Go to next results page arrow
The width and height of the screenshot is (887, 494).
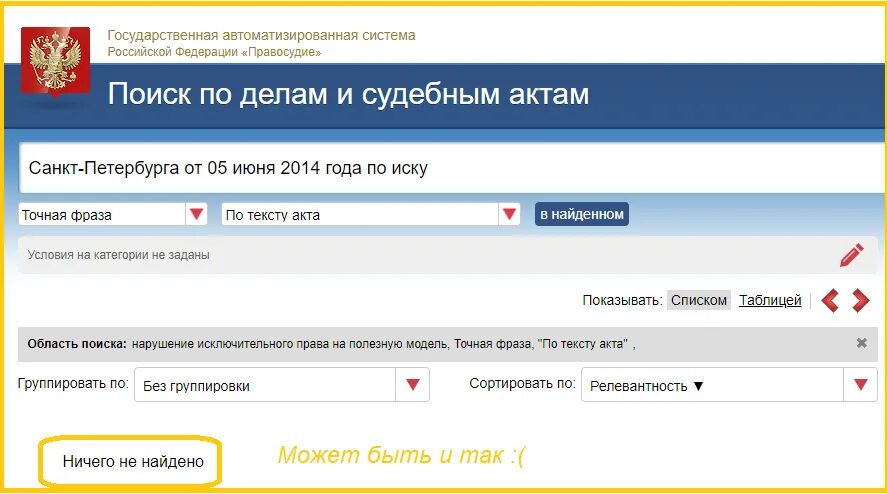[x=860, y=300]
